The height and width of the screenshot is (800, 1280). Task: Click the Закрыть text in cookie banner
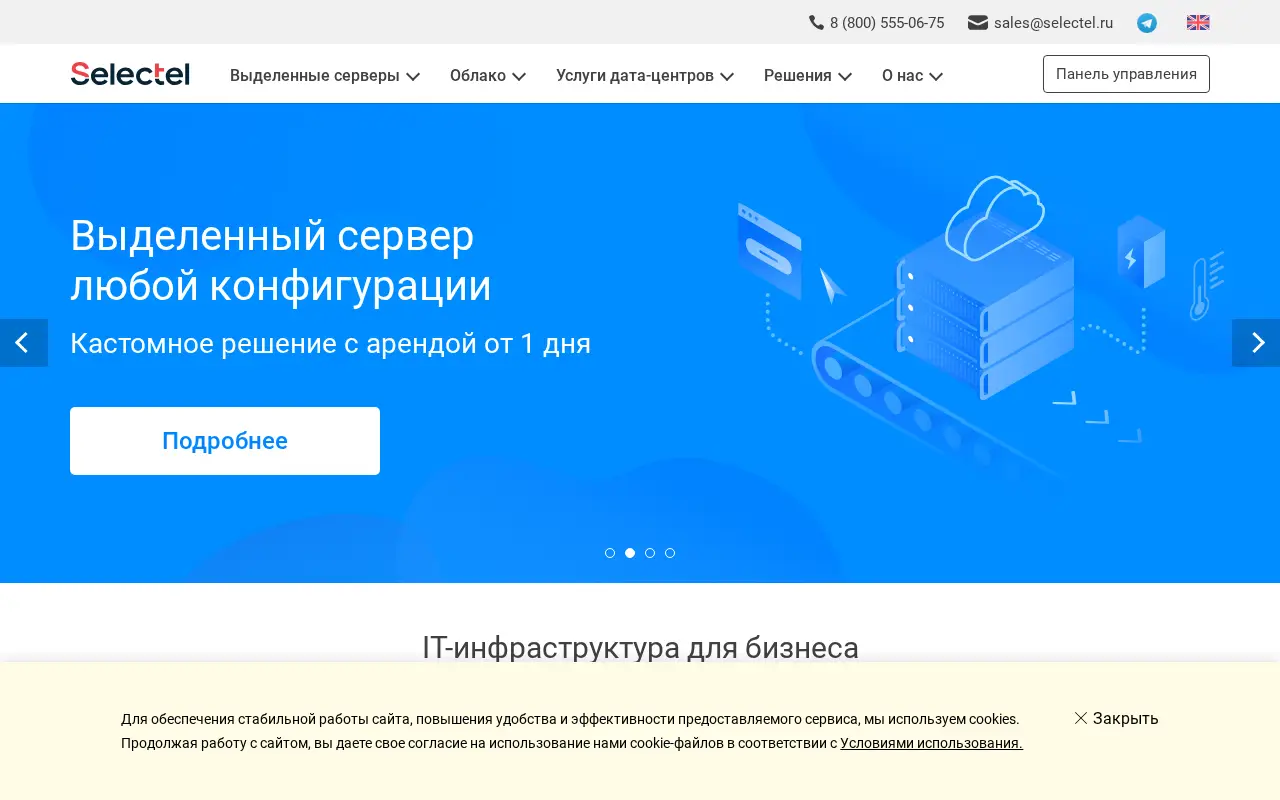tap(1125, 718)
